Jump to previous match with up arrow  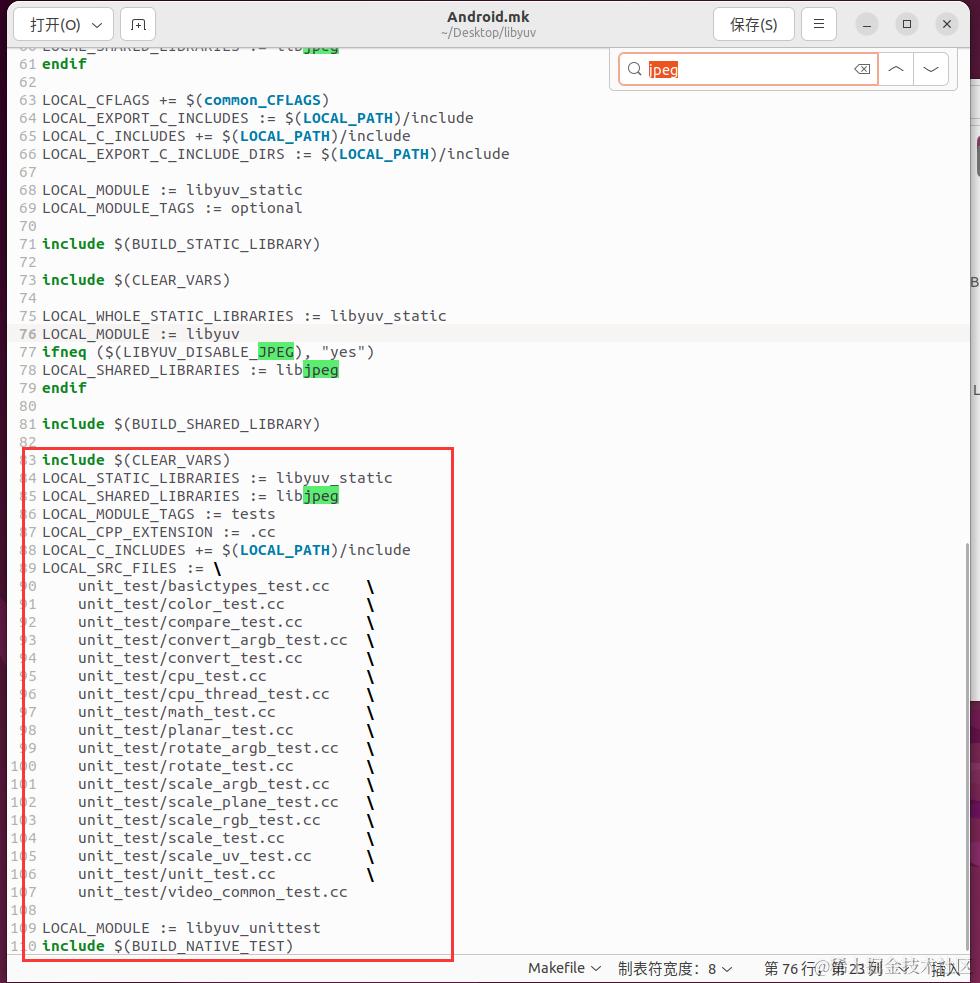(x=895, y=69)
